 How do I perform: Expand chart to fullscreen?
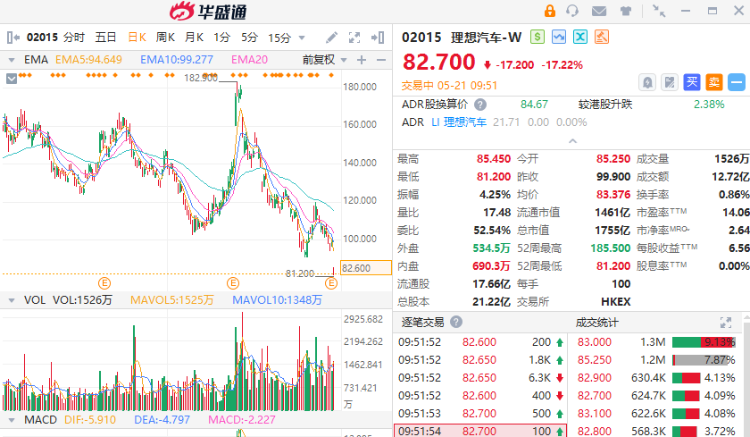click(354, 37)
